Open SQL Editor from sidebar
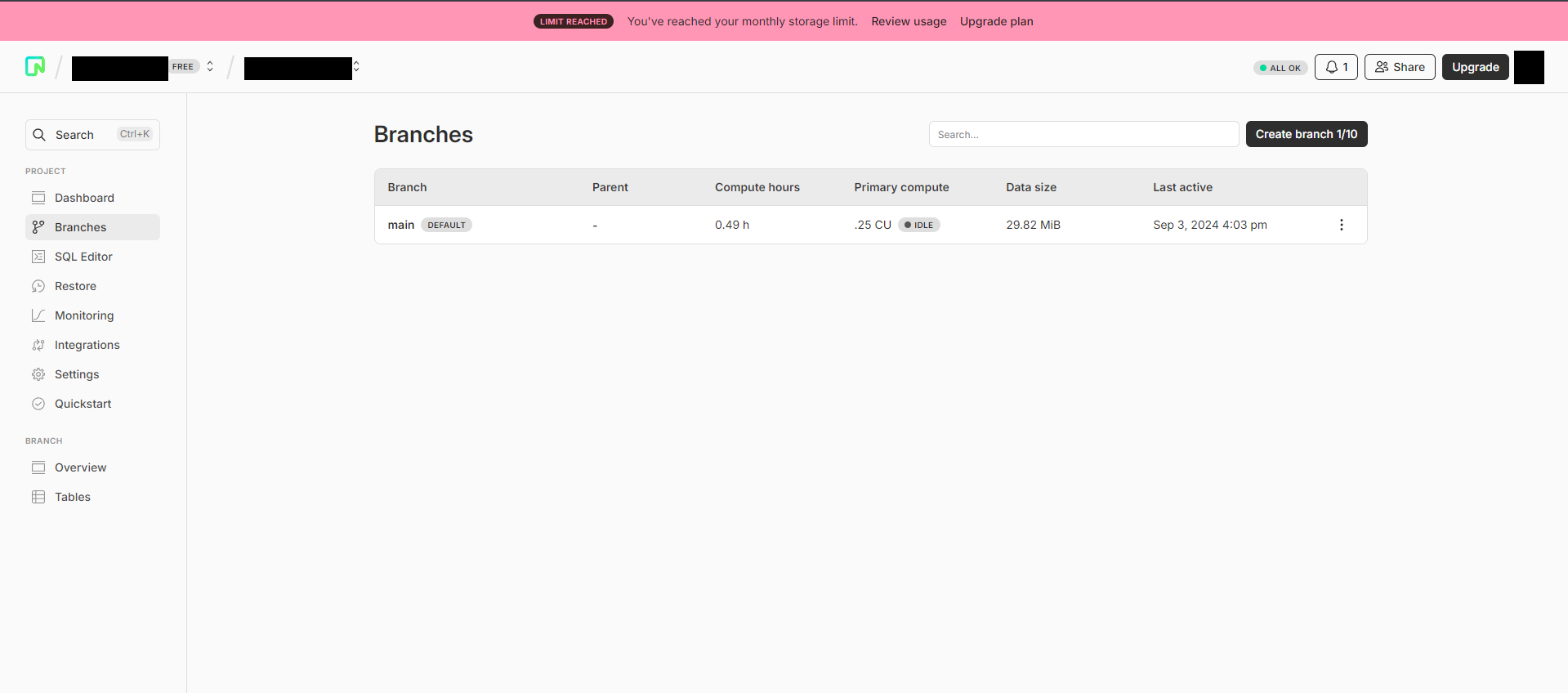The width and height of the screenshot is (1568, 693). 92,257
